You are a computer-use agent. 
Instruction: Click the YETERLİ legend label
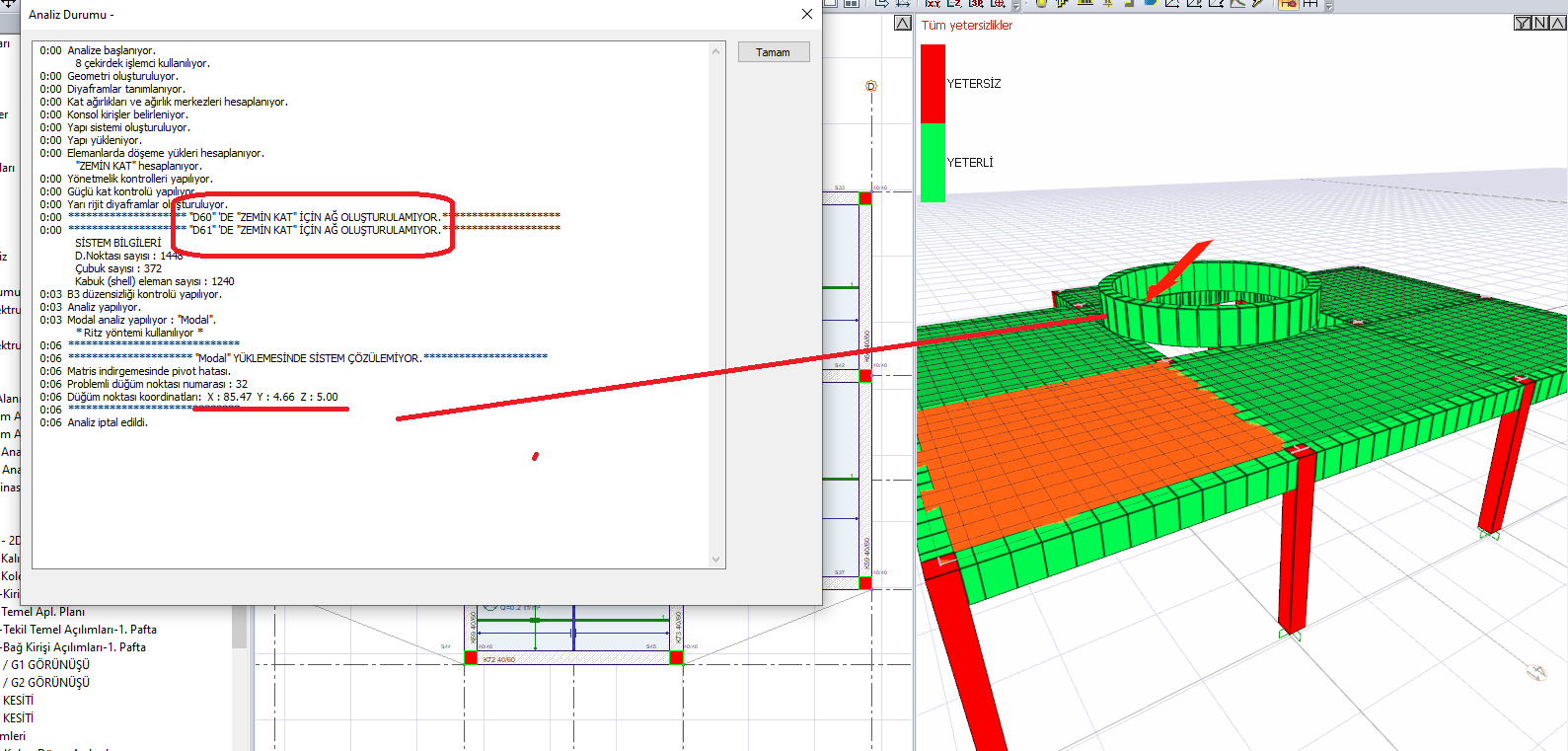click(x=970, y=163)
